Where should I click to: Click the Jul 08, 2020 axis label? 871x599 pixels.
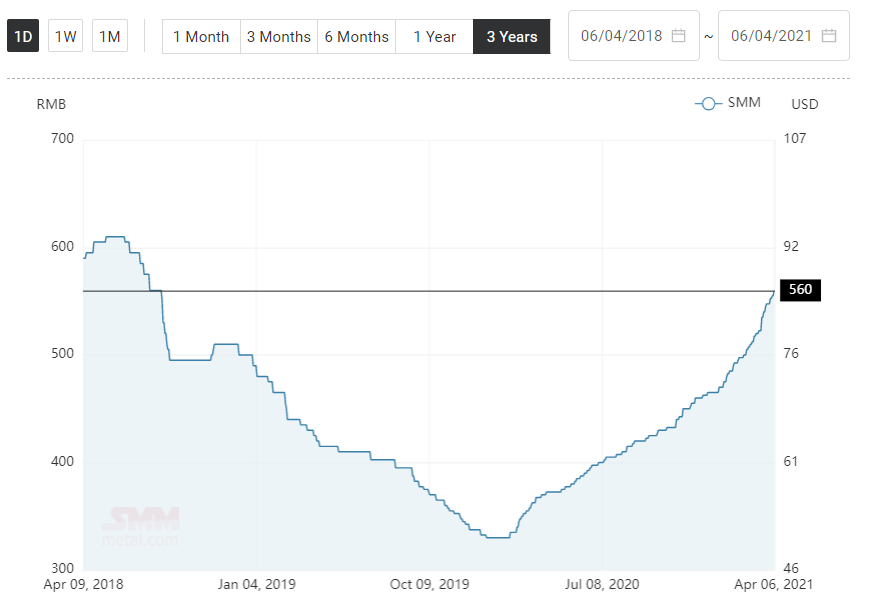coord(602,585)
